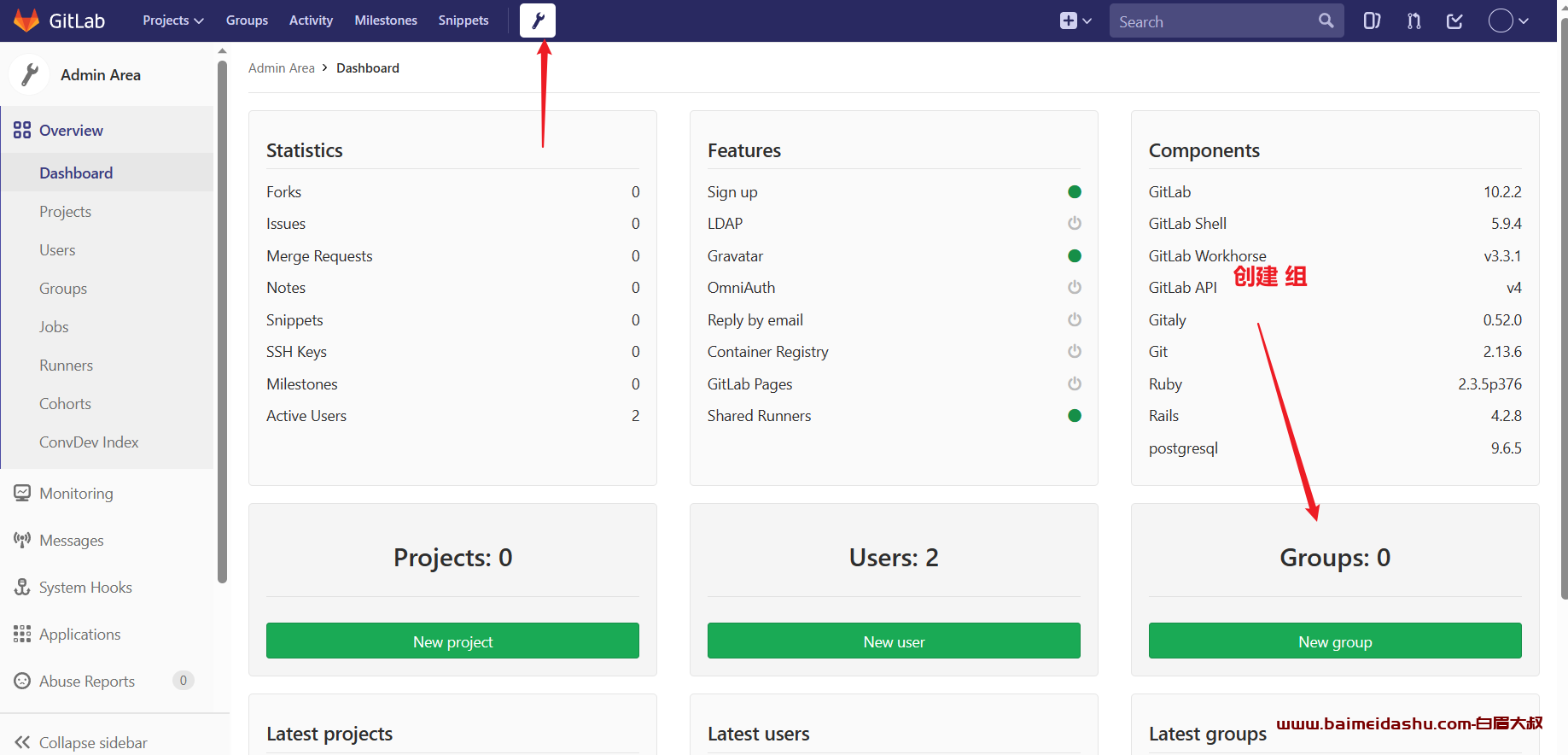1568x755 pixels.
Task: Select Groups in the sidebar
Action: 107,288
